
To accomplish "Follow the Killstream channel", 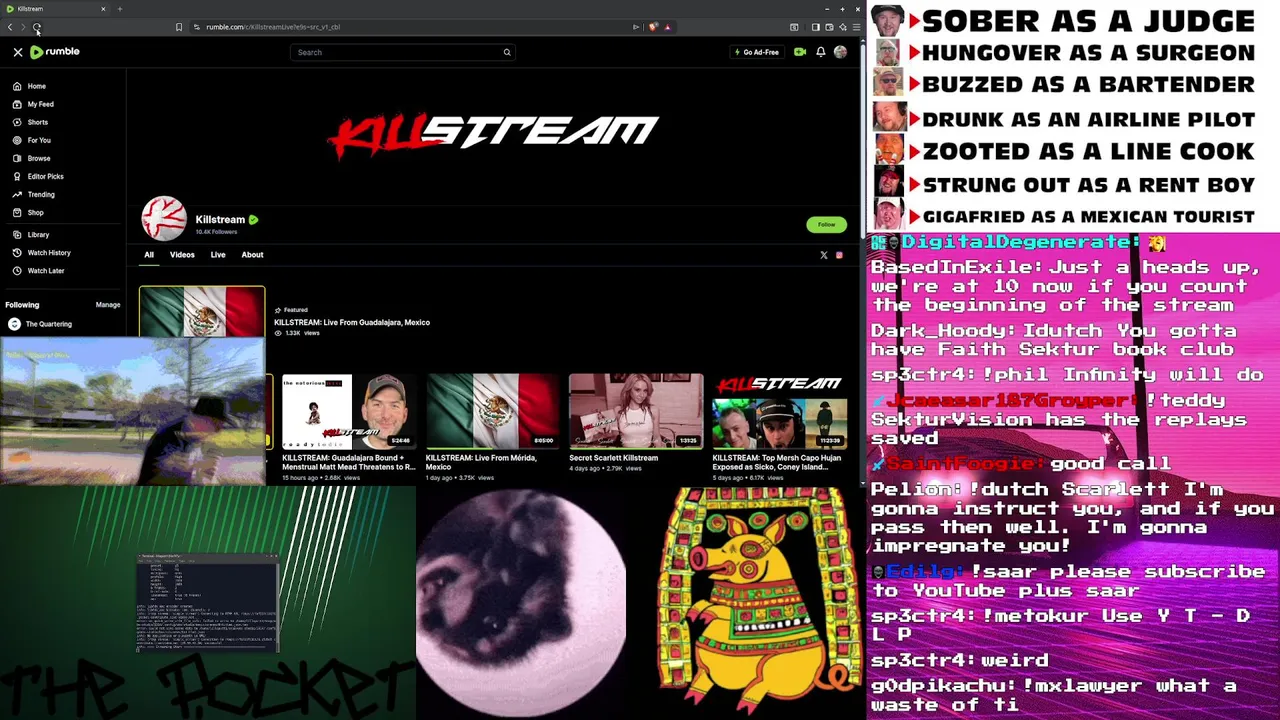I will click(x=826, y=224).
